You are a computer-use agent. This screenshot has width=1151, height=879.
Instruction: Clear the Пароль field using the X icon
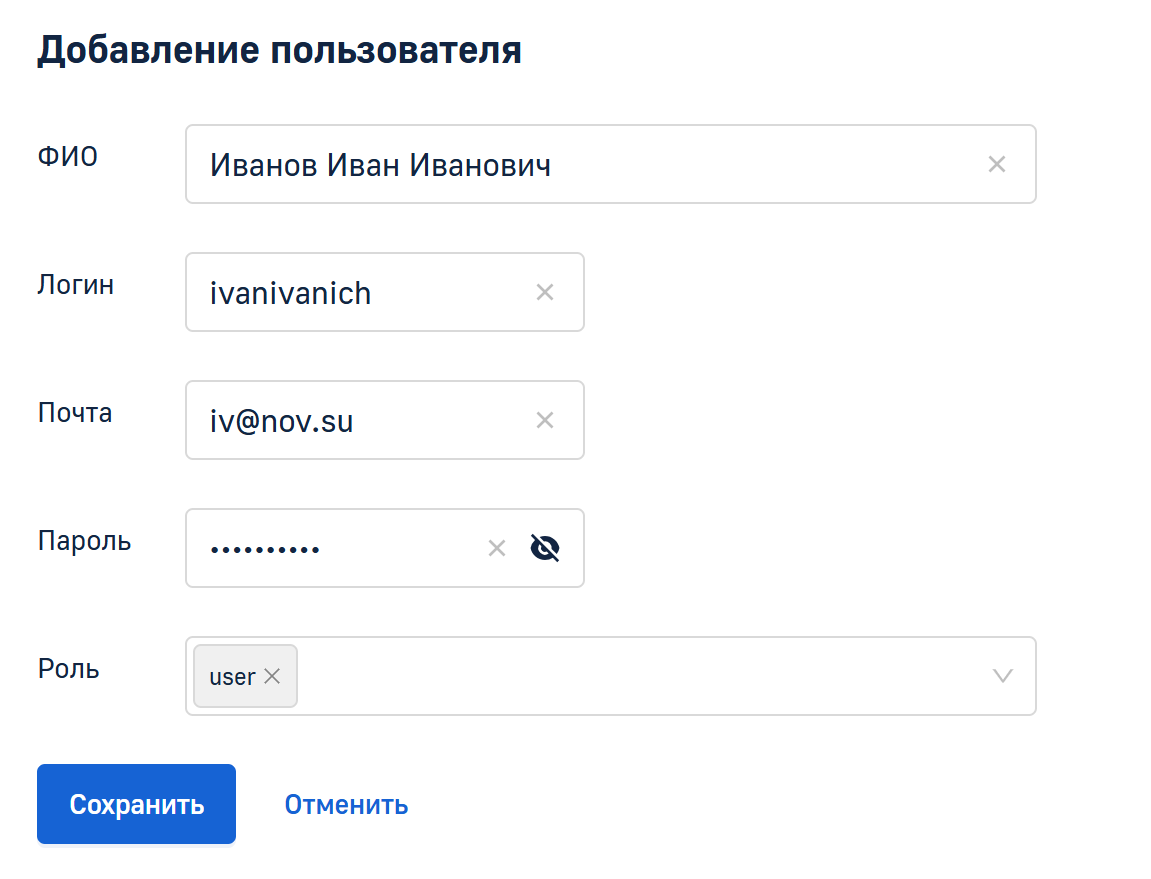pyautogui.click(x=496, y=549)
